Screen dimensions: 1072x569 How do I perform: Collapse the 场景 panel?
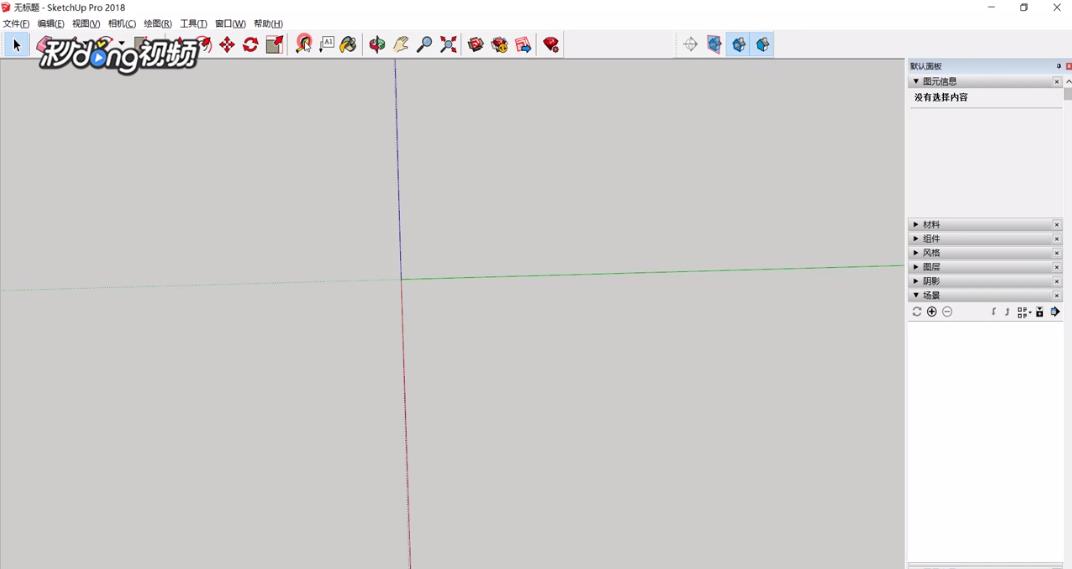916,295
